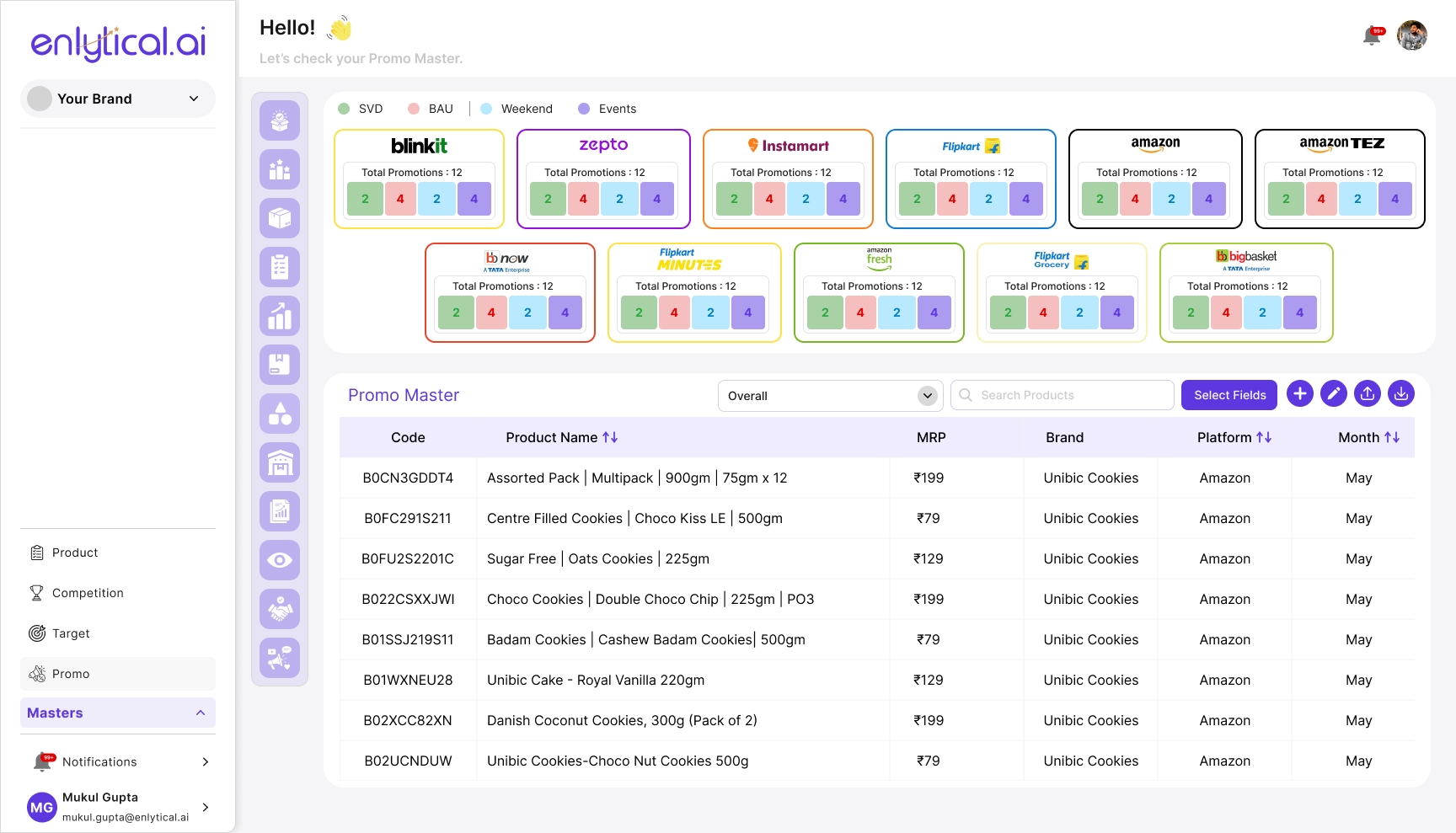Click the Select Fields button
Image resolution: width=1456 pixels, height=833 pixels.
coord(1229,395)
